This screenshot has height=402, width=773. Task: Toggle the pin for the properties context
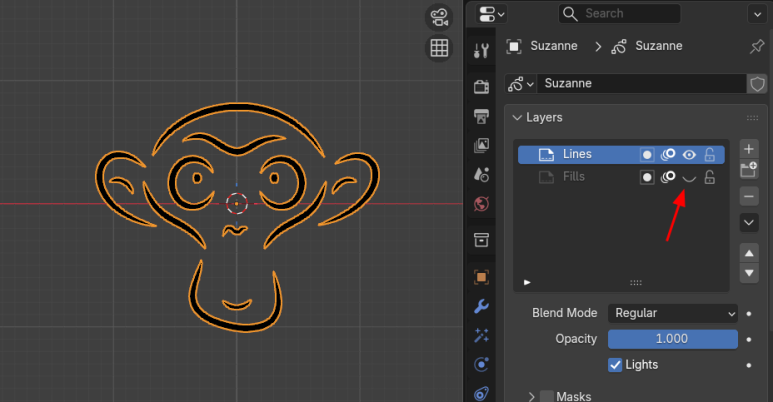pos(757,46)
